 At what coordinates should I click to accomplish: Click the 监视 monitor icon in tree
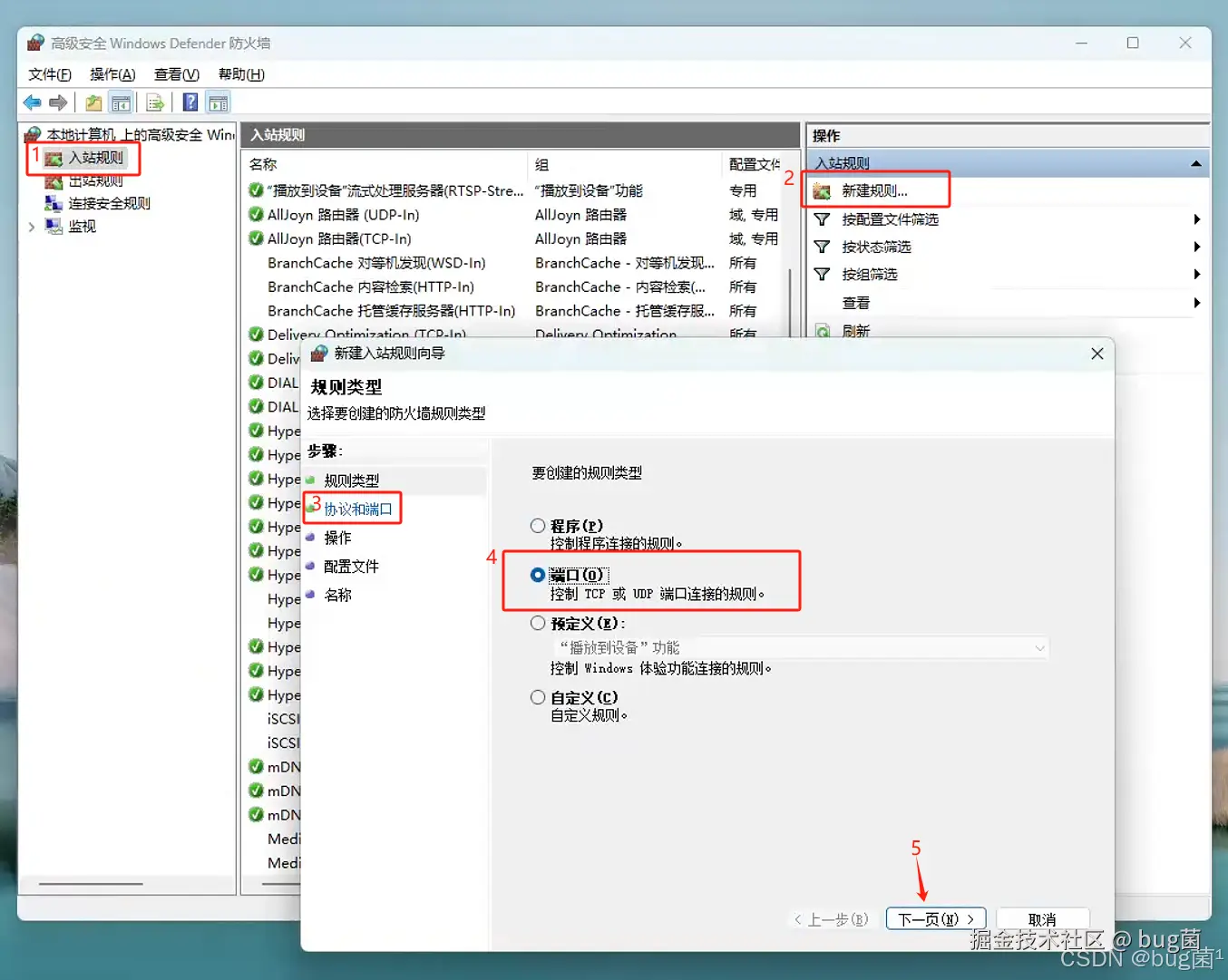click(54, 227)
